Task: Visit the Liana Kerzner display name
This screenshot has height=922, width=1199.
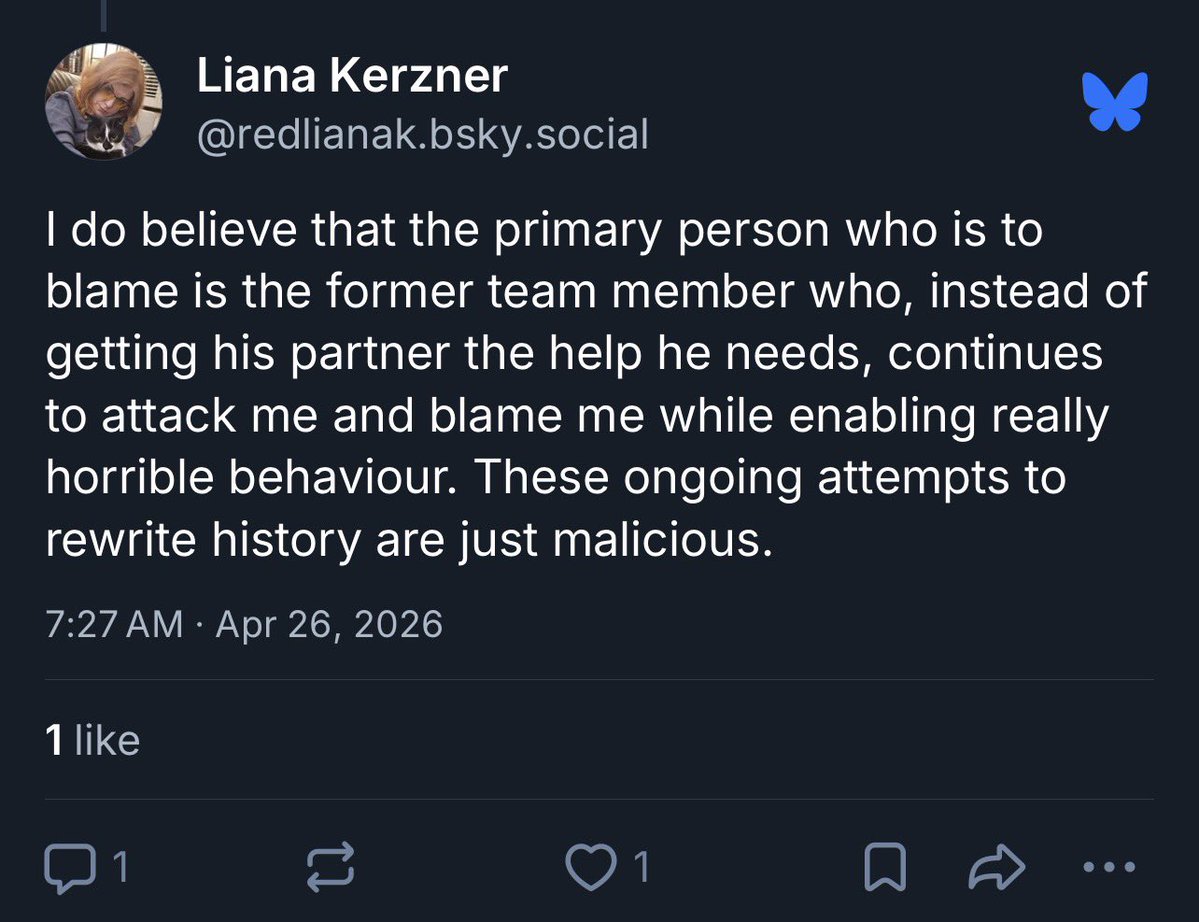Action: (x=352, y=75)
